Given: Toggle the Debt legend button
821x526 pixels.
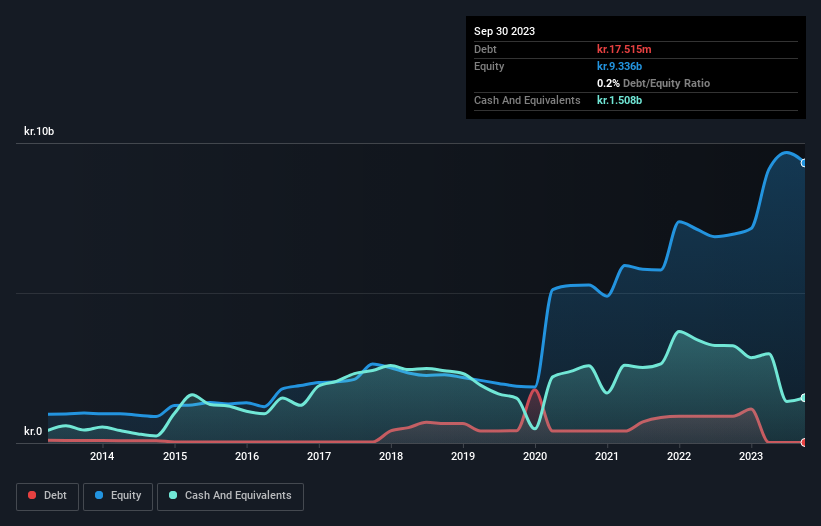Looking at the screenshot, I should 47,496.
